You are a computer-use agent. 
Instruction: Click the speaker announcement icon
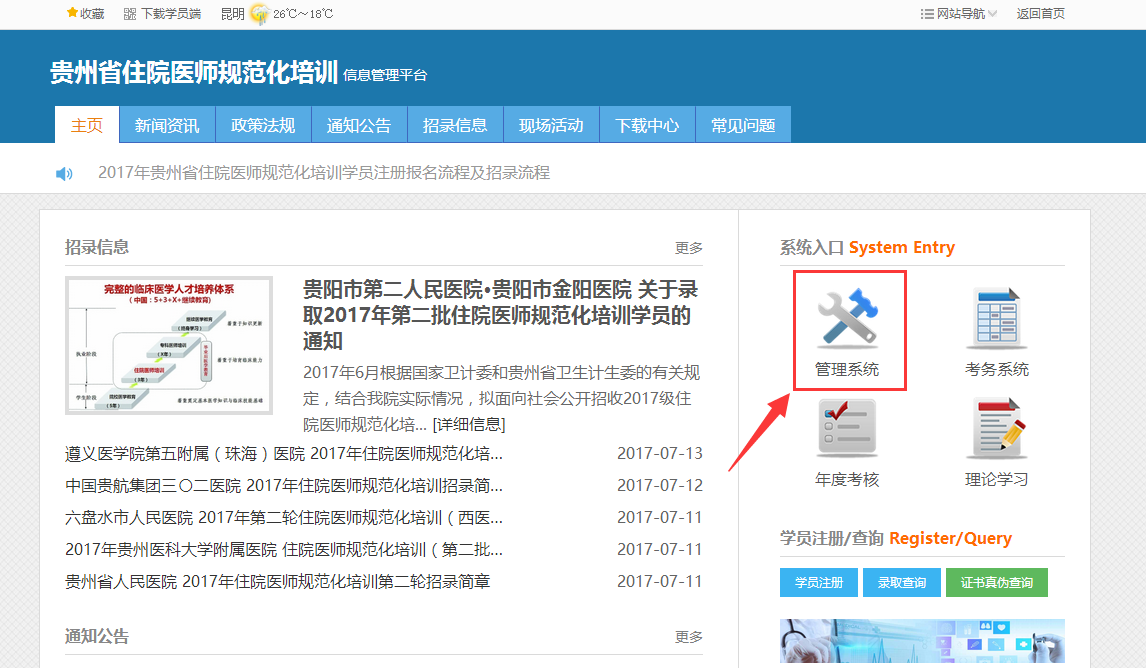64,173
